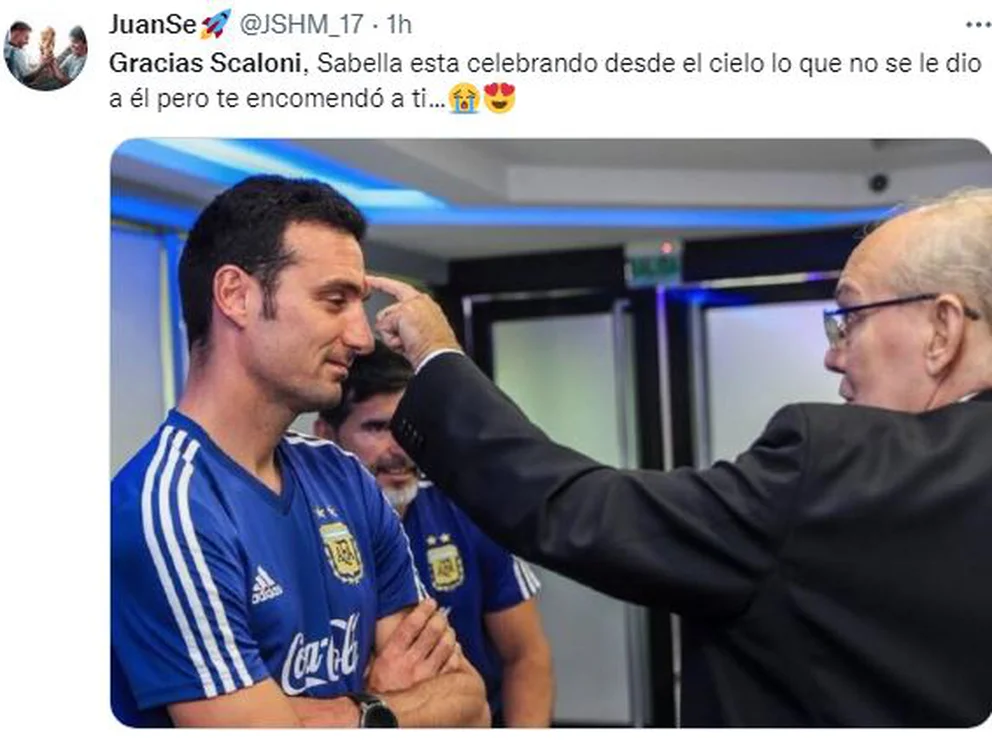Screen dimensions: 992x744
Task: Click the wristwatch in the photo
Action: (x=375, y=710)
